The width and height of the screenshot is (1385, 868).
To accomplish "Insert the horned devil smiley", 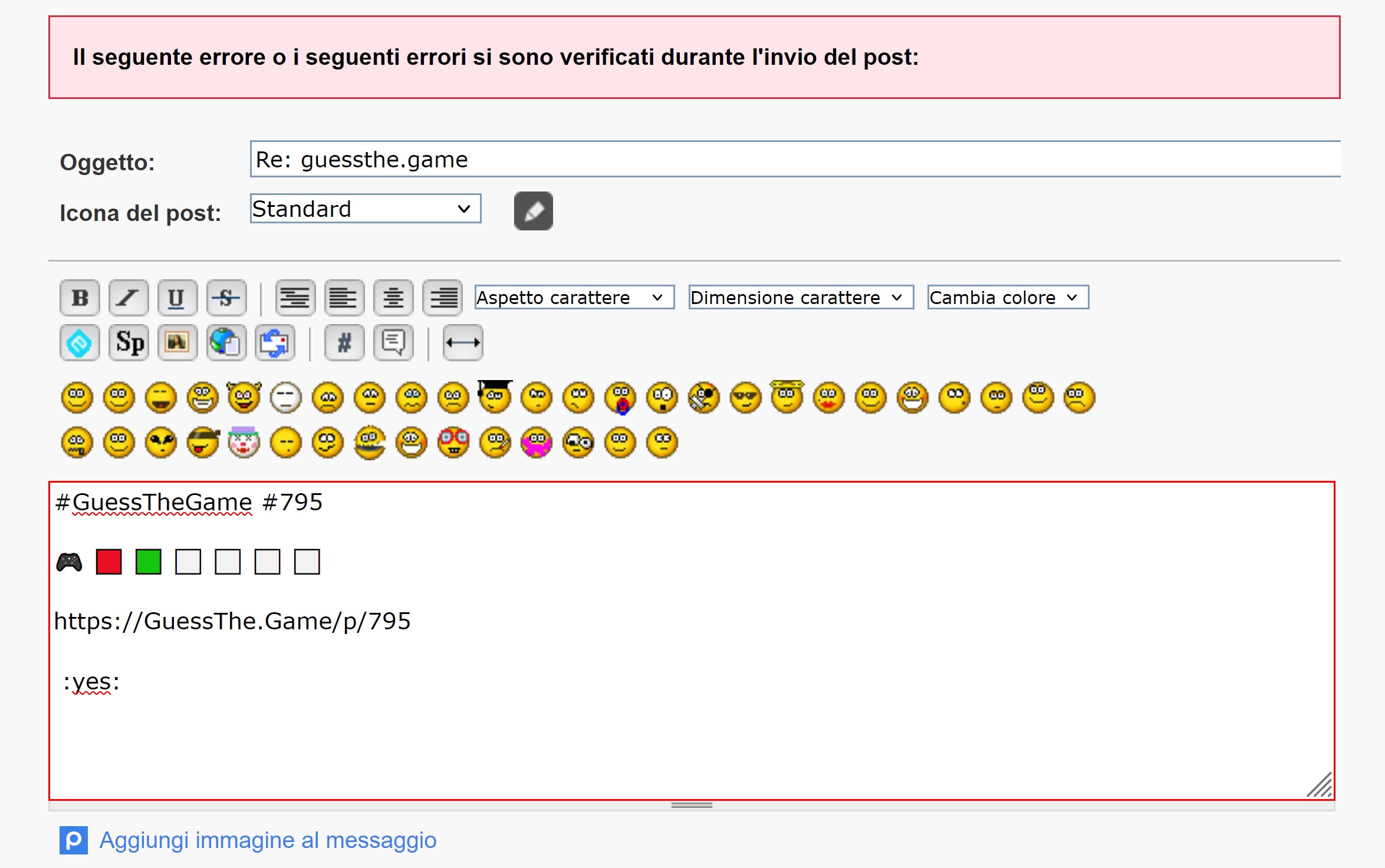I will click(x=244, y=398).
